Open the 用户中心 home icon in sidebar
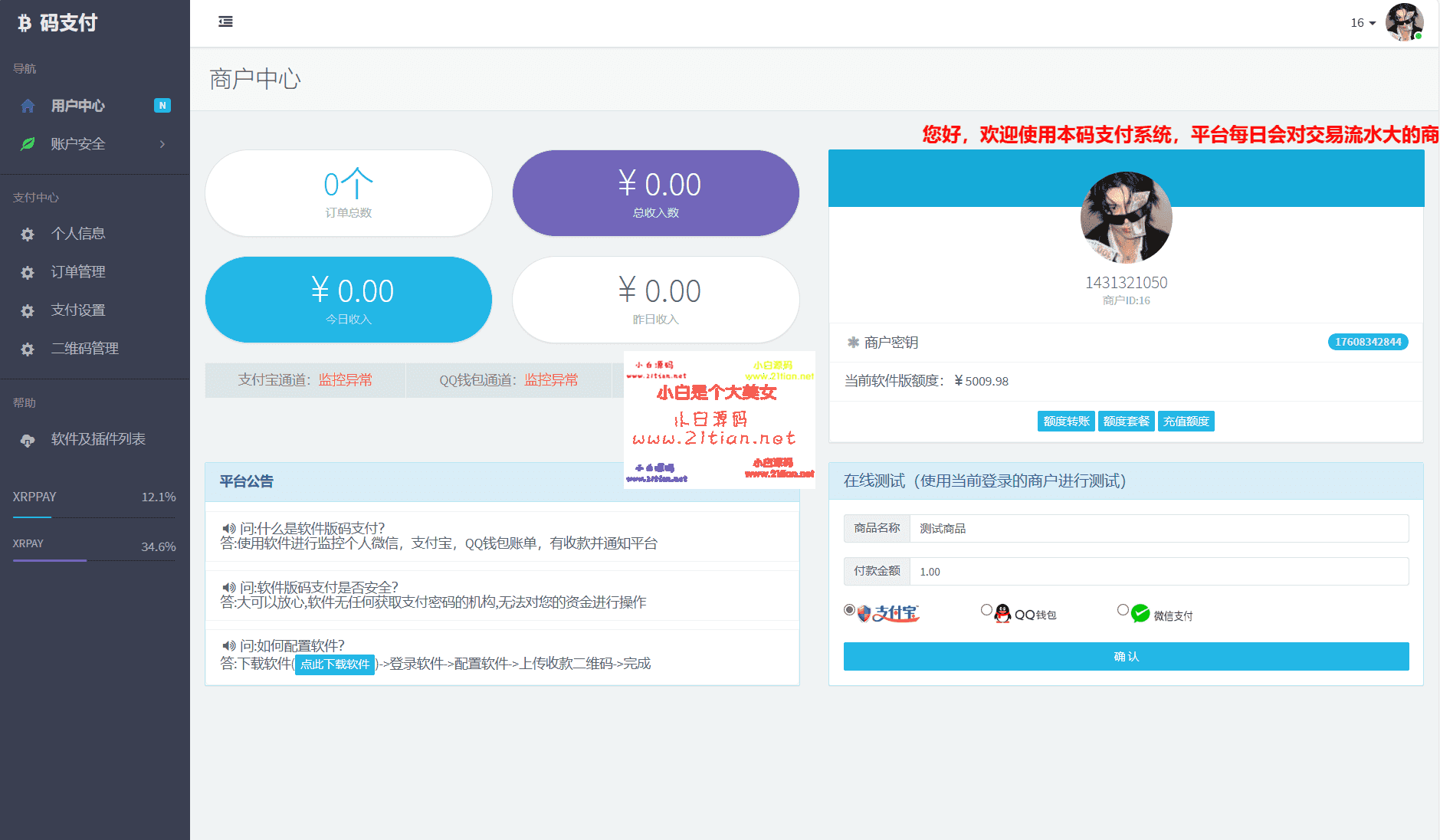The width and height of the screenshot is (1440, 840). tap(28, 105)
